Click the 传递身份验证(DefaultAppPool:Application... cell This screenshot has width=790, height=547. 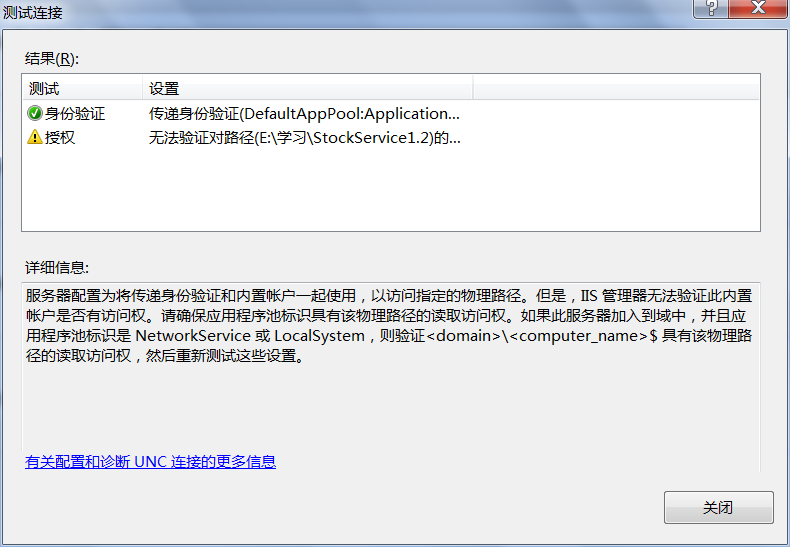click(304, 114)
